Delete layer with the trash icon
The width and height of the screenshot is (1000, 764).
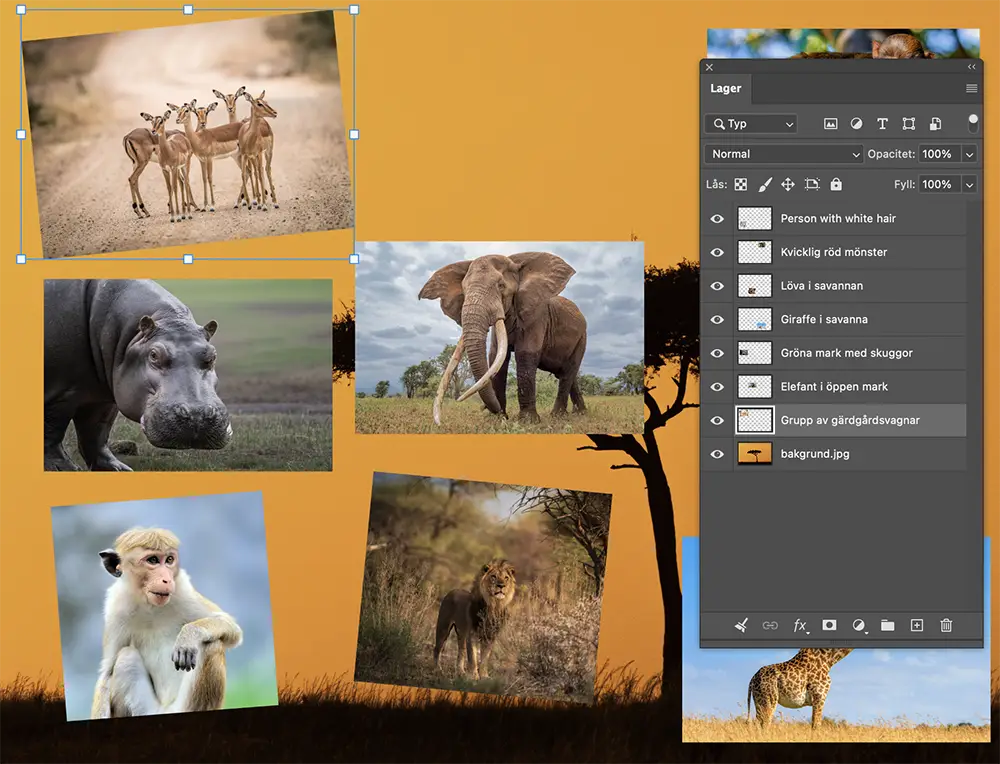(947, 625)
